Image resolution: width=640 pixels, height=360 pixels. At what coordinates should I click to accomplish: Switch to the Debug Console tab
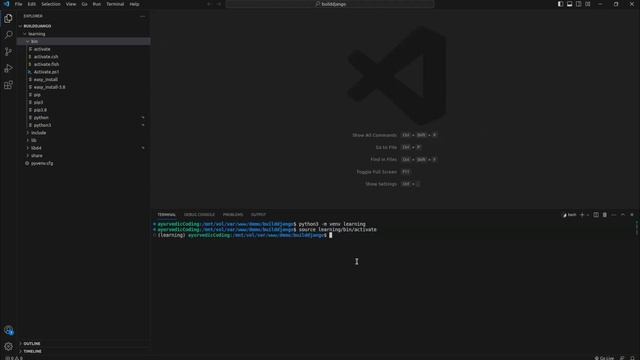coord(199,215)
